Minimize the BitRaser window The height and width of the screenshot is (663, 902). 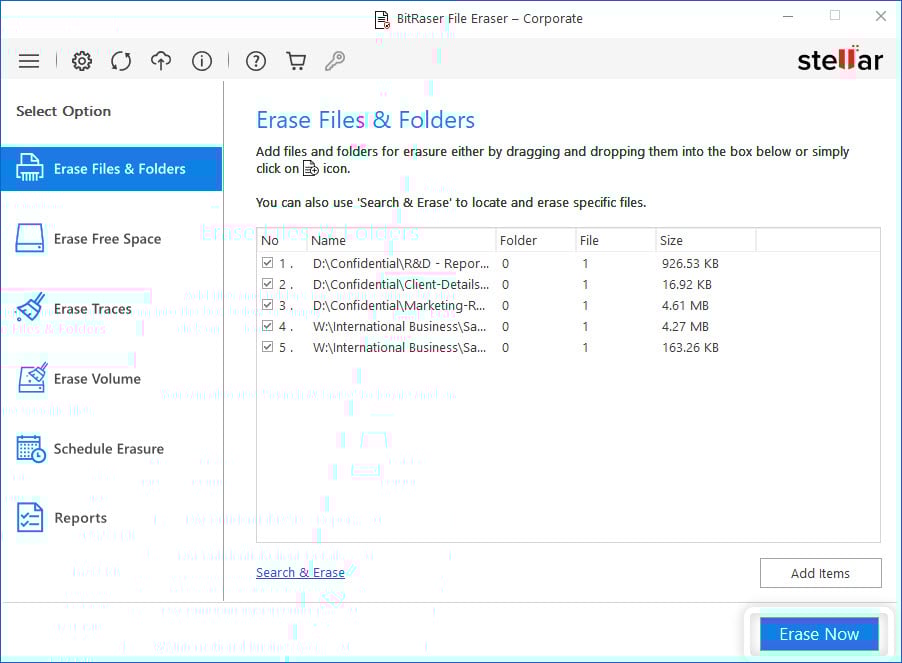coord(788,16)
